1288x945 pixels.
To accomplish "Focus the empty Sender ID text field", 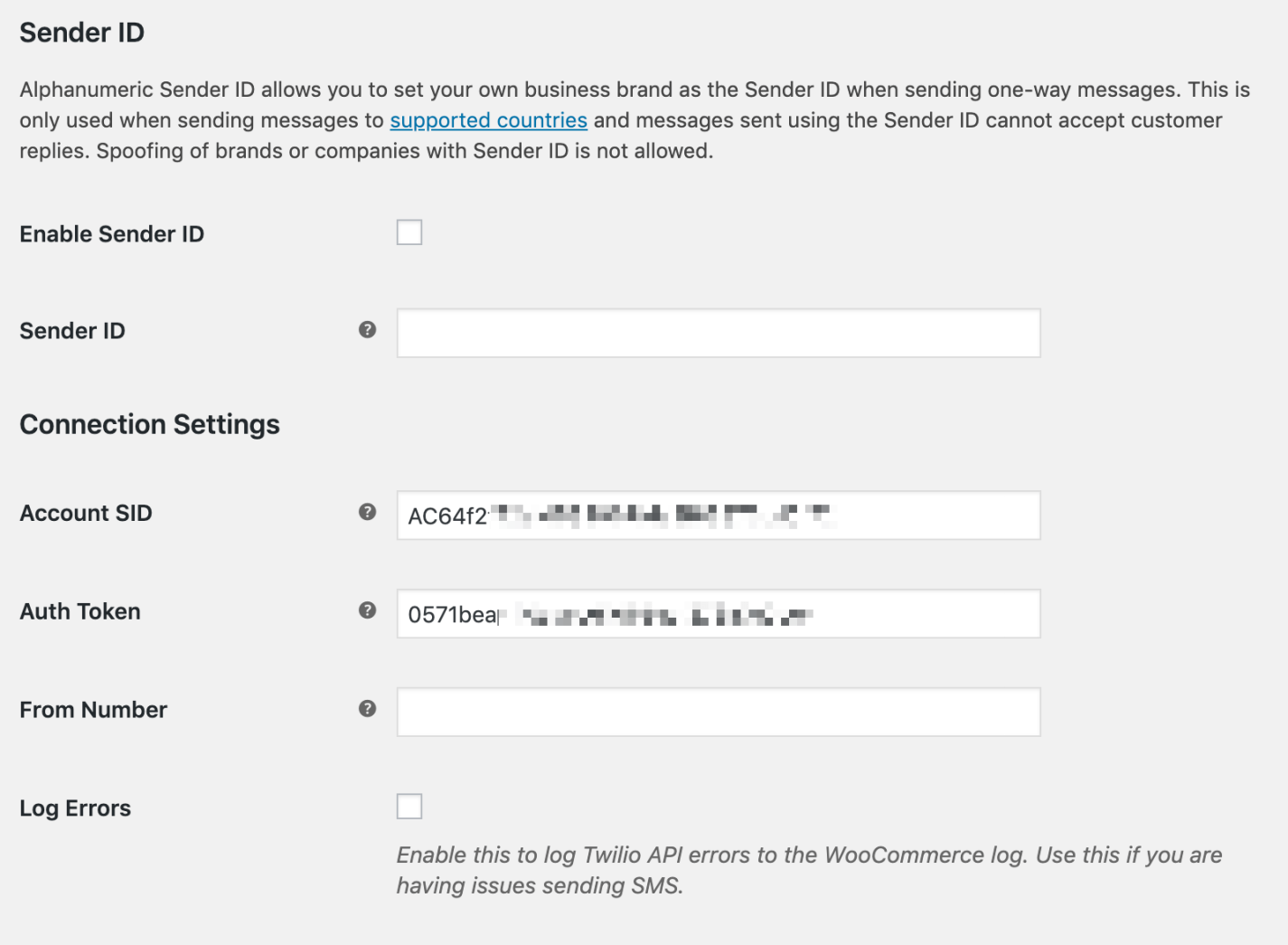I will pos(718,333).
